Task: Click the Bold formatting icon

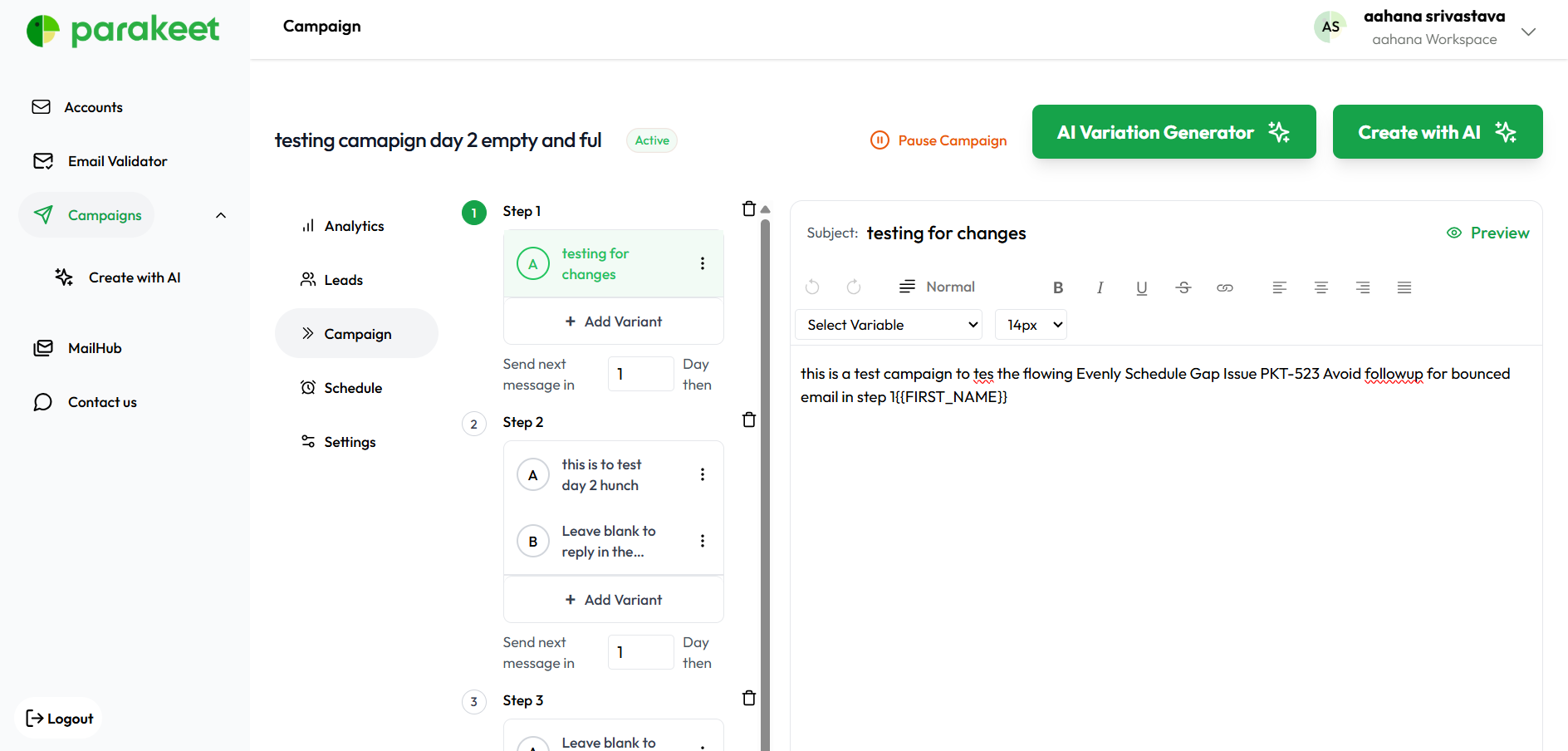Action: click(1058, 287)
